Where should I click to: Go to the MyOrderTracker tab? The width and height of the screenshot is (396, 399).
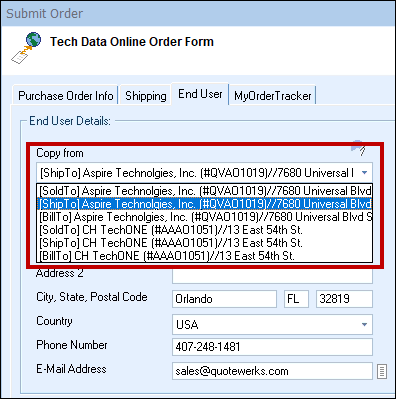273,96
